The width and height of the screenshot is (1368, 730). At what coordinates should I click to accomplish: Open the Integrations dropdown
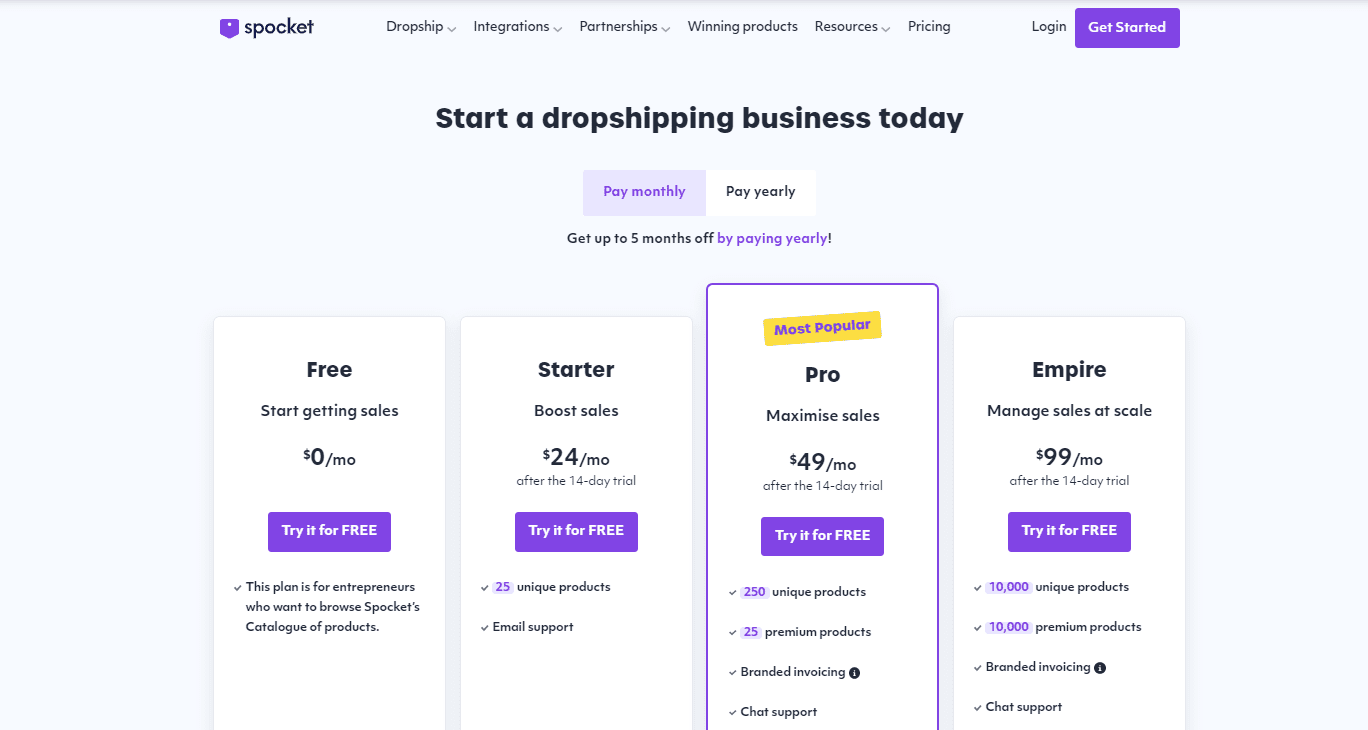click(517, 27)
